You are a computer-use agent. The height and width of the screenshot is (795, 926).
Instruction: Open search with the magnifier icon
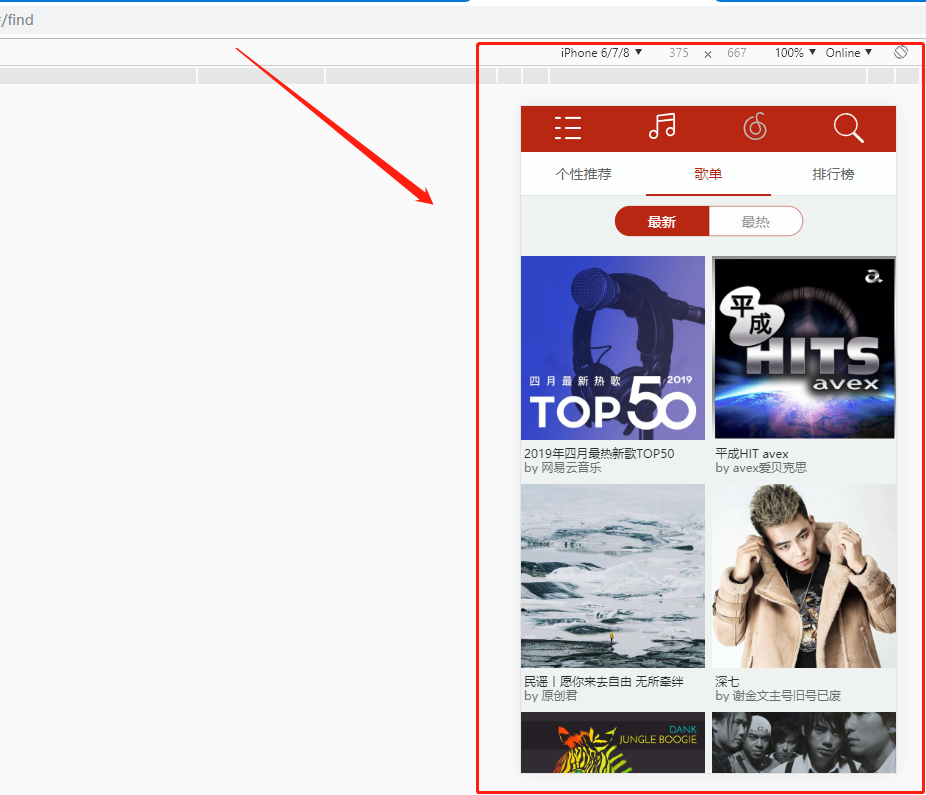(x=849, y=128)
